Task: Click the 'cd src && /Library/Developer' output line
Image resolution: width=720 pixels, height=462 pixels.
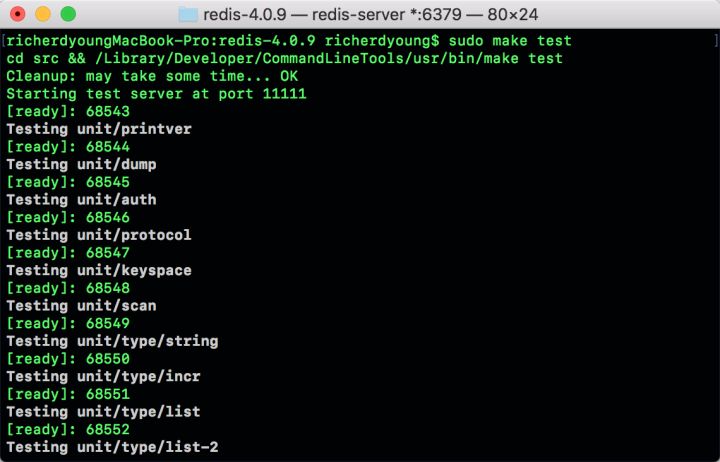Action: click(284, 59)
